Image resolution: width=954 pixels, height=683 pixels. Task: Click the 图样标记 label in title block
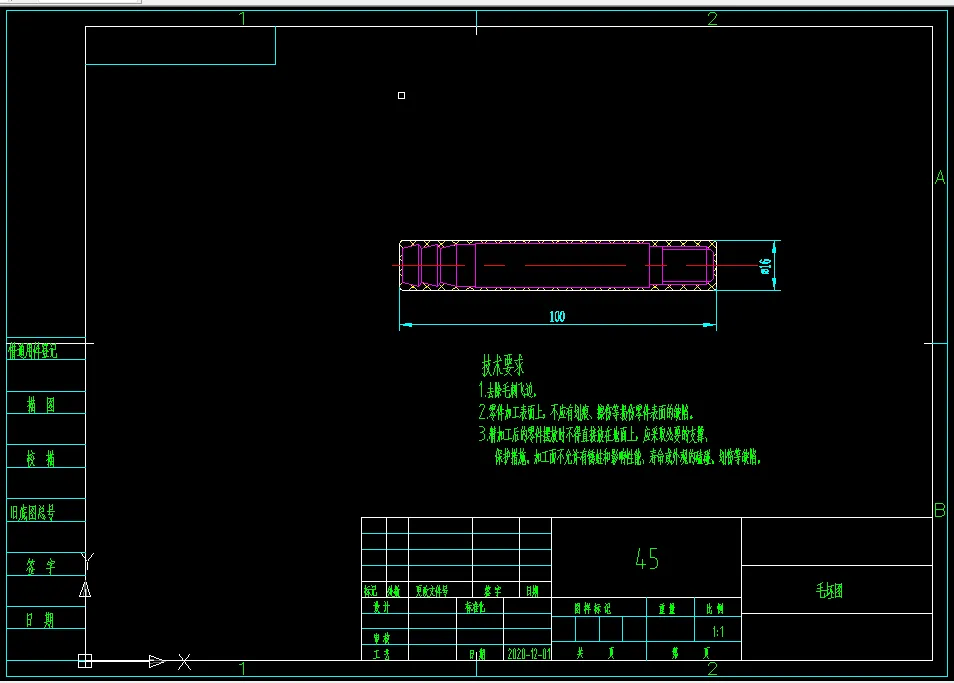(x=592, y=608)
